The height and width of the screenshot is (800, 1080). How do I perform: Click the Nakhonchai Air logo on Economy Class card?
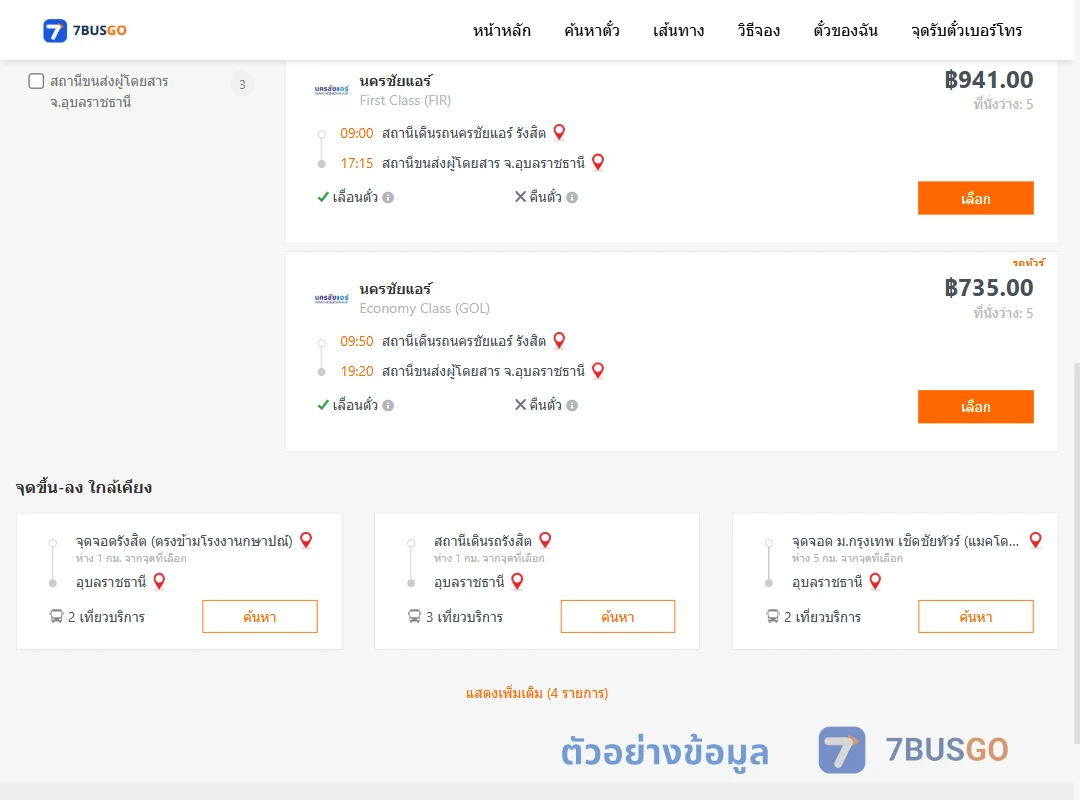point(331,298)
